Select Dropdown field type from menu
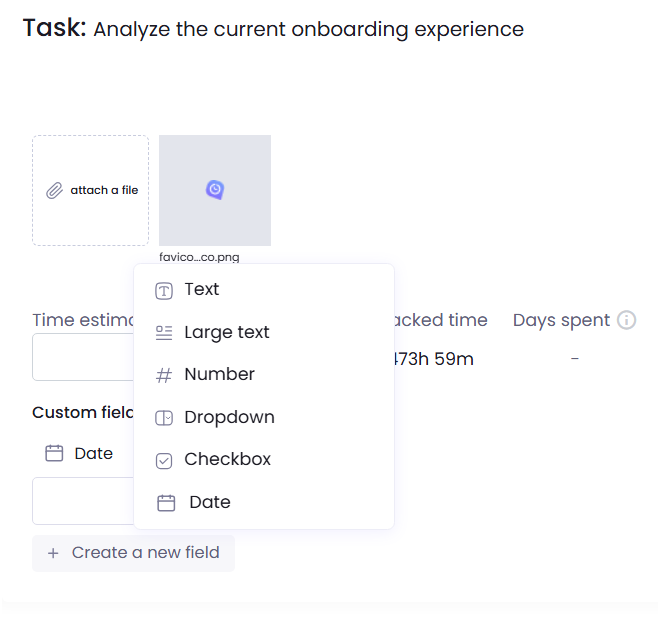This screenshot has height=621, width=658. click(229, 417)
